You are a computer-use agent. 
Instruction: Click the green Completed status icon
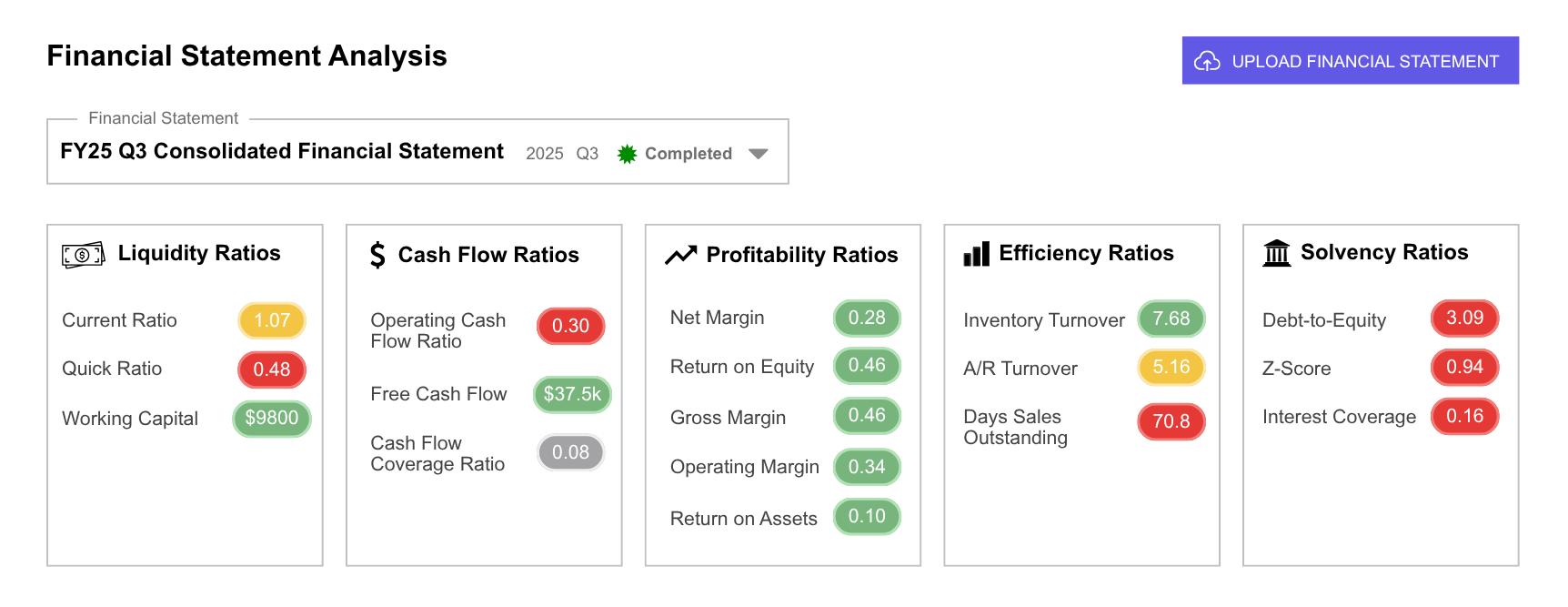coord(627,154)
